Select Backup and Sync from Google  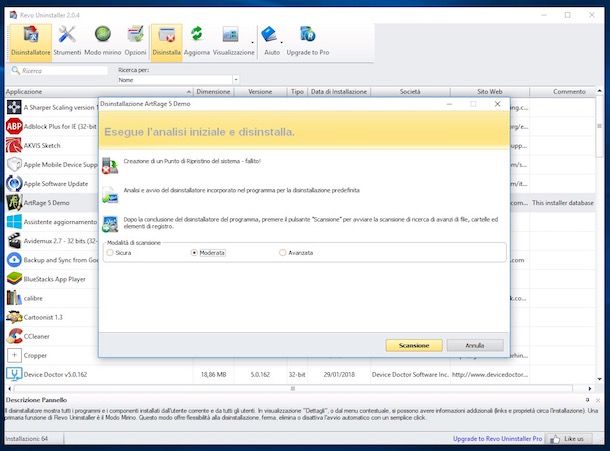pos(51,260)
